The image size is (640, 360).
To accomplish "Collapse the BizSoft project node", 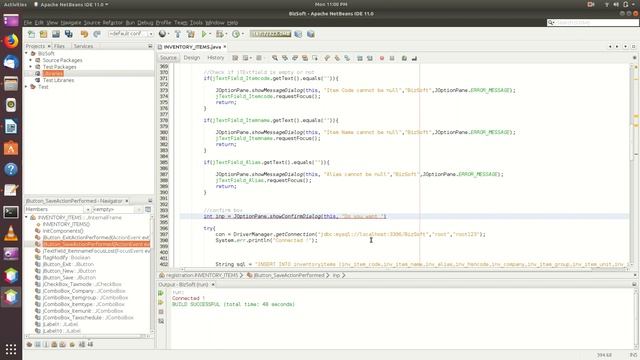I will (x=27, y=53).
